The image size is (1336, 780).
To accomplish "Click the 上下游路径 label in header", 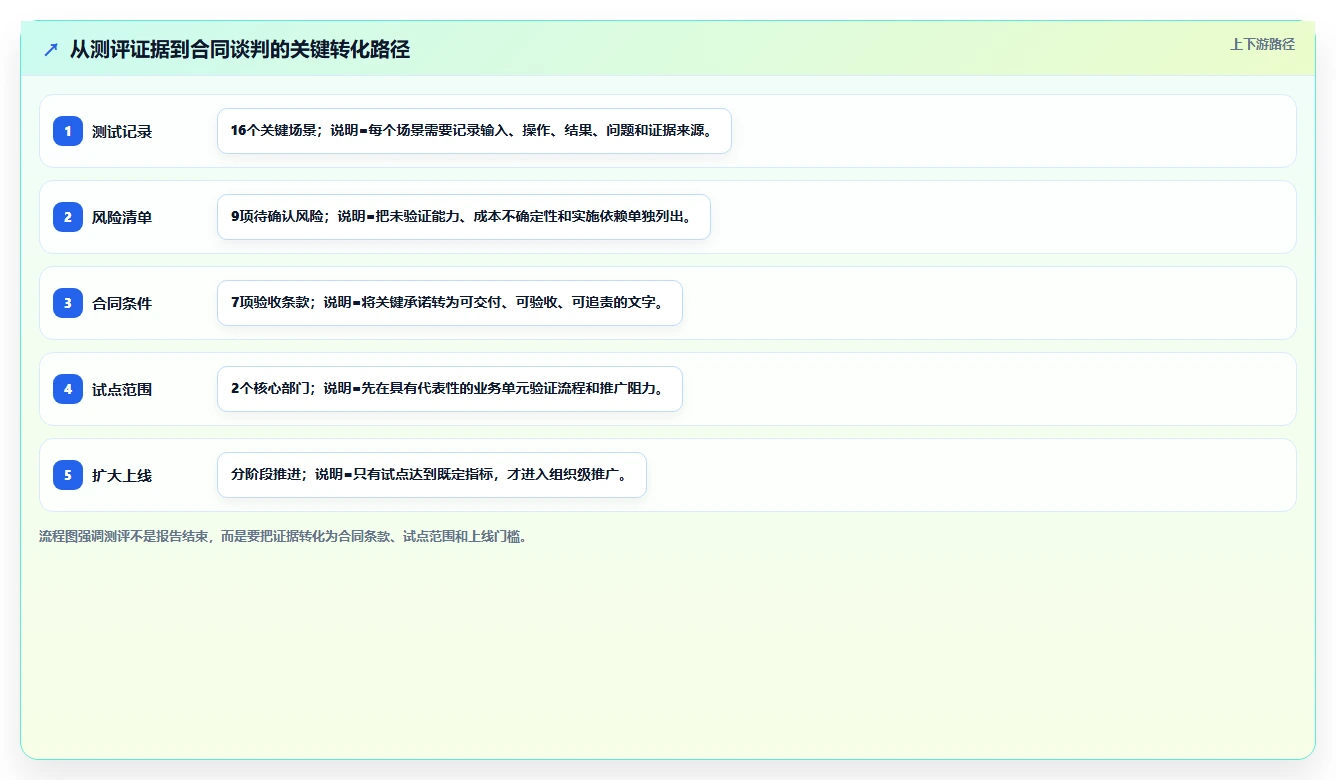I will pyautogui.click(x=1262, y=44).
